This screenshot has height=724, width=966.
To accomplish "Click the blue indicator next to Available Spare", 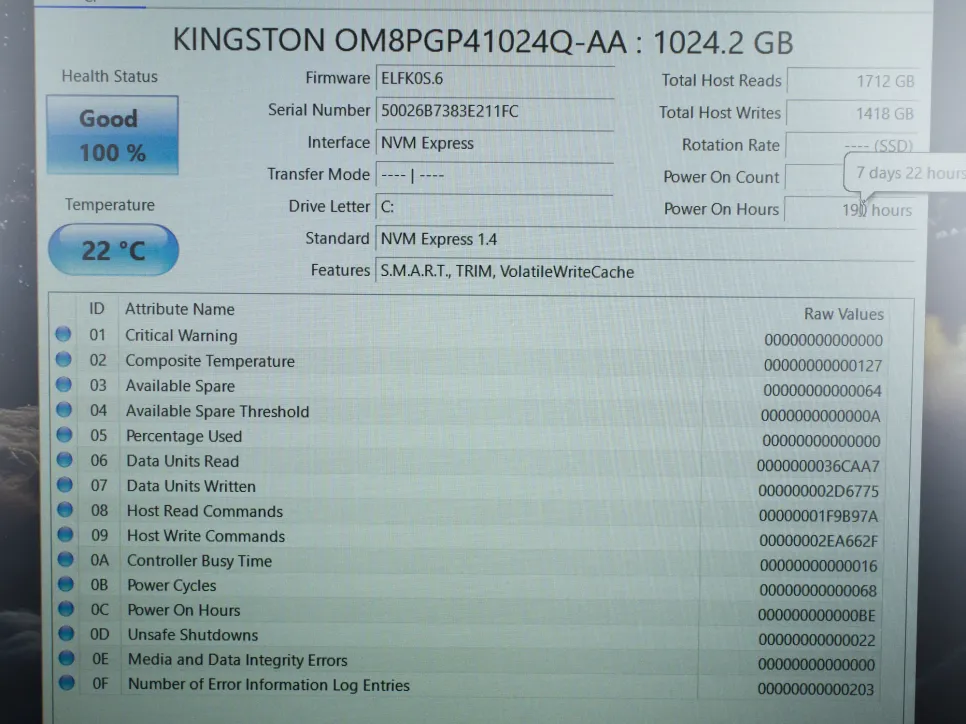I will pyautogui.click(x=64, y=385).
